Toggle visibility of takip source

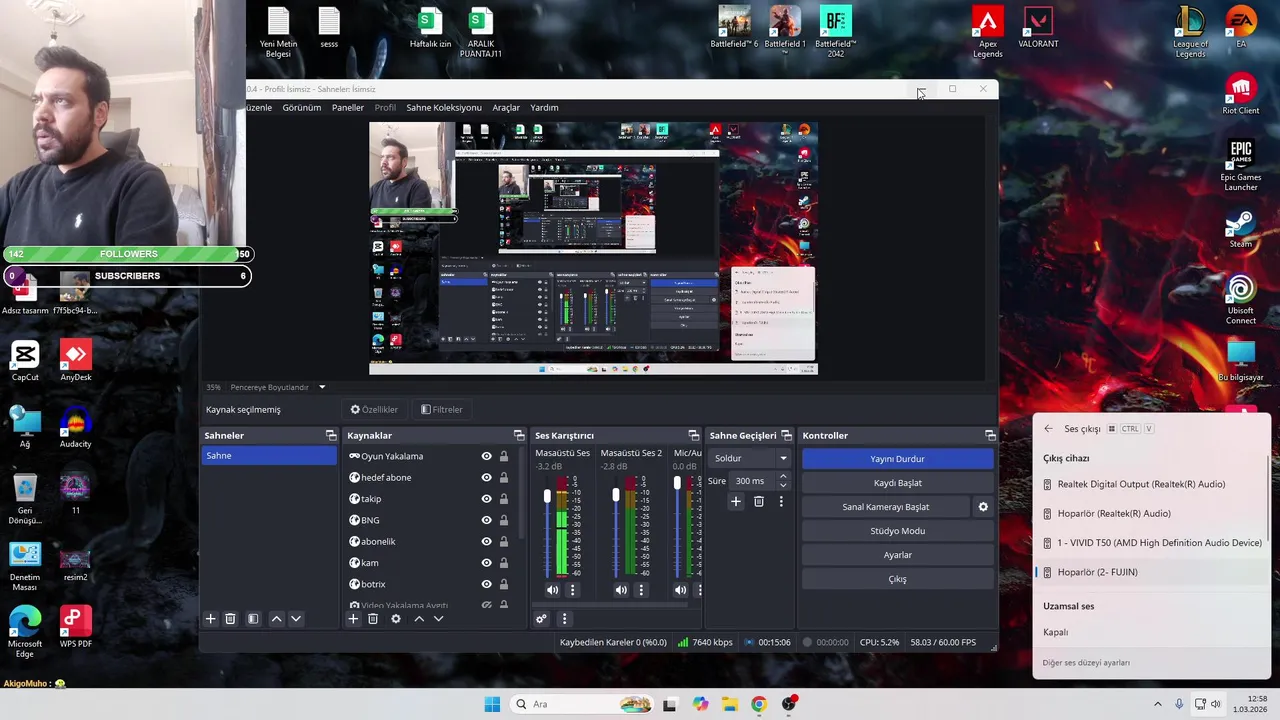pos(486,499)
